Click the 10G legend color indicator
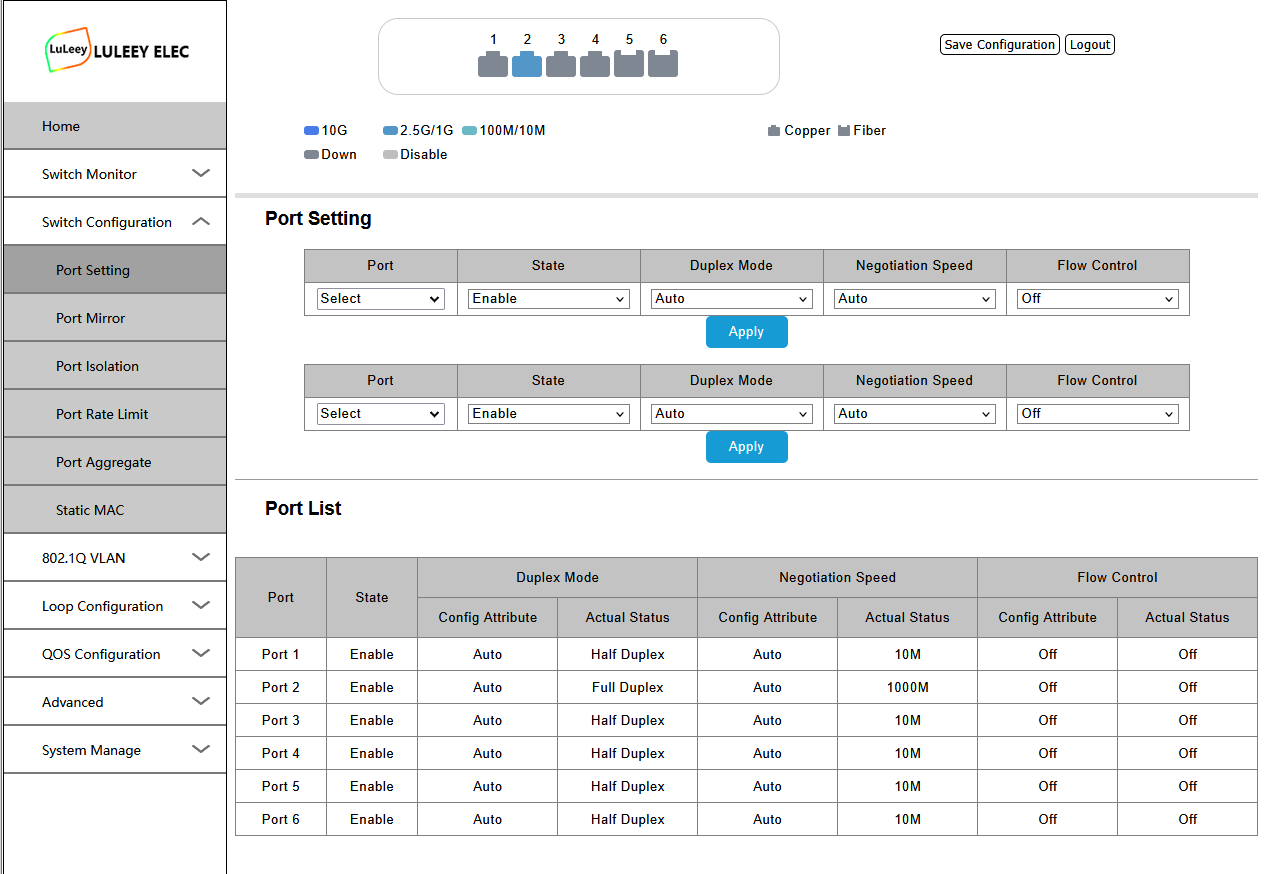This screenshot has width=1264, height=874. coord(311,131)
